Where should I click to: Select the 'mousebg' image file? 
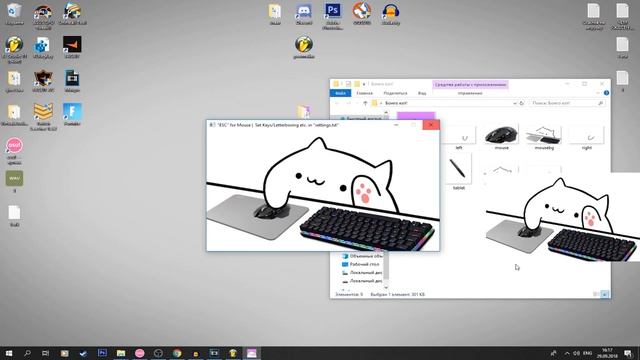click(x=544, y=137)
